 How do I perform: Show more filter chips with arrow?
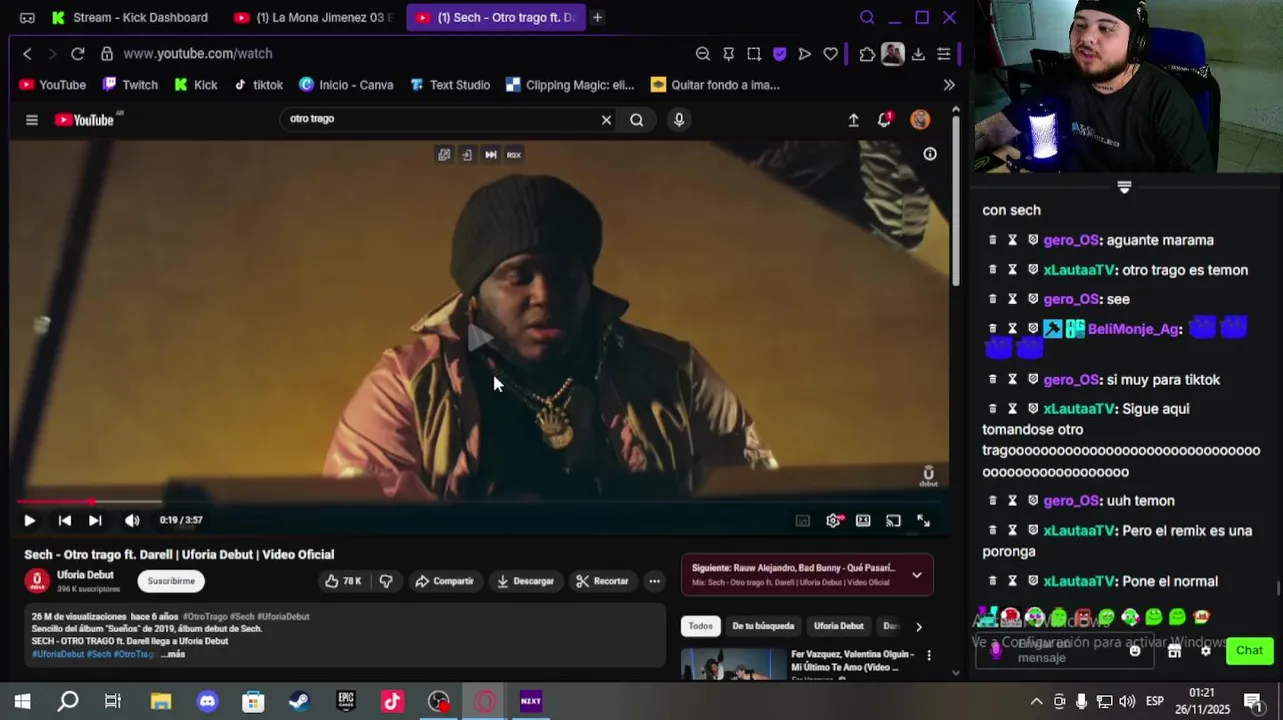[x=919, y=627]
